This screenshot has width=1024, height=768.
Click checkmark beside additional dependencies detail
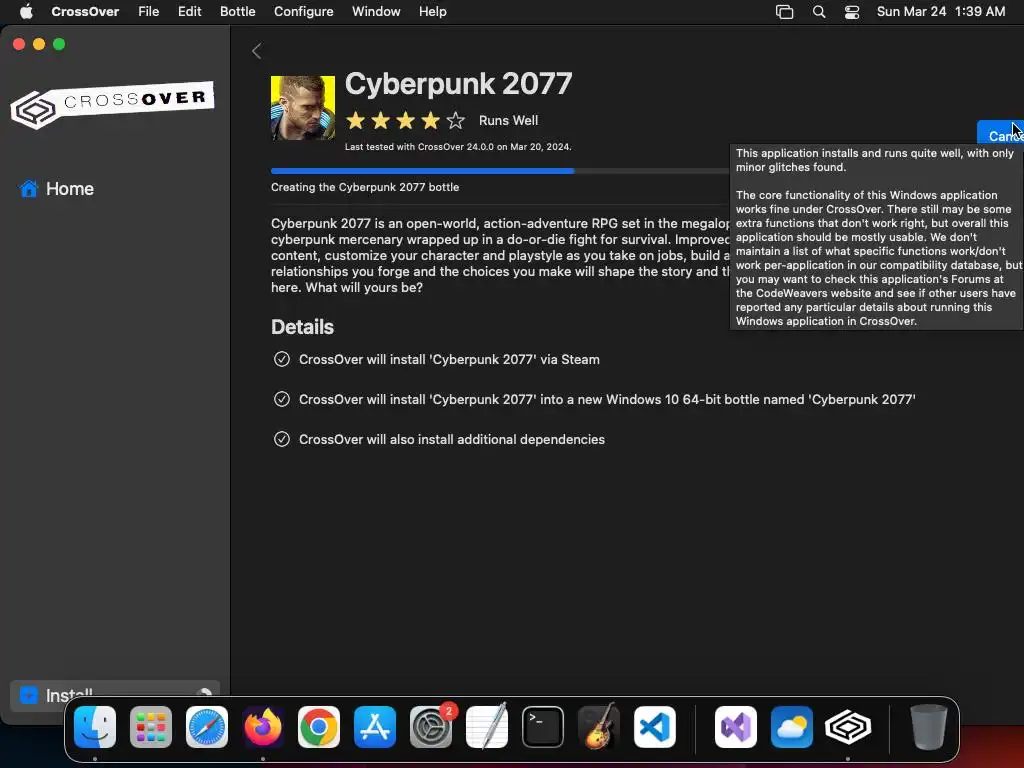[x=281, y=439]
